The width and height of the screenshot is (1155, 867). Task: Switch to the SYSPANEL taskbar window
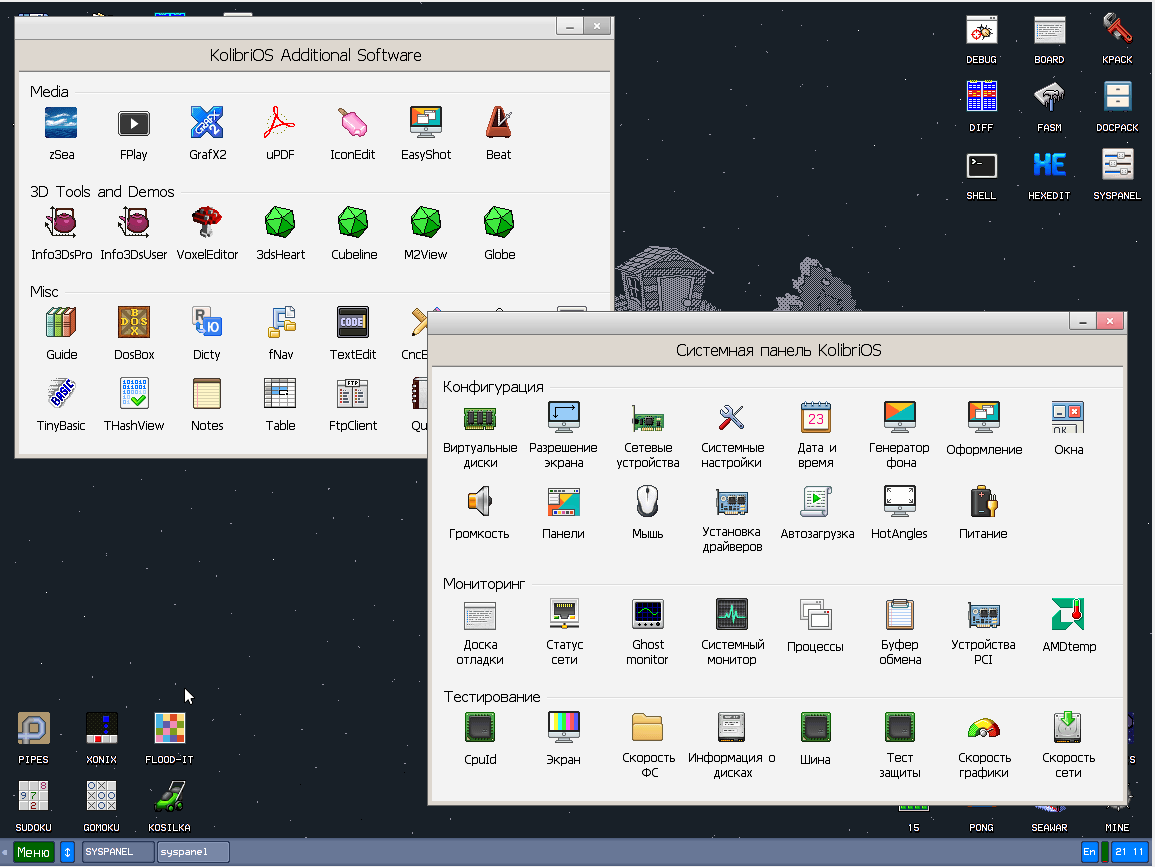click(x=118, y=852)
